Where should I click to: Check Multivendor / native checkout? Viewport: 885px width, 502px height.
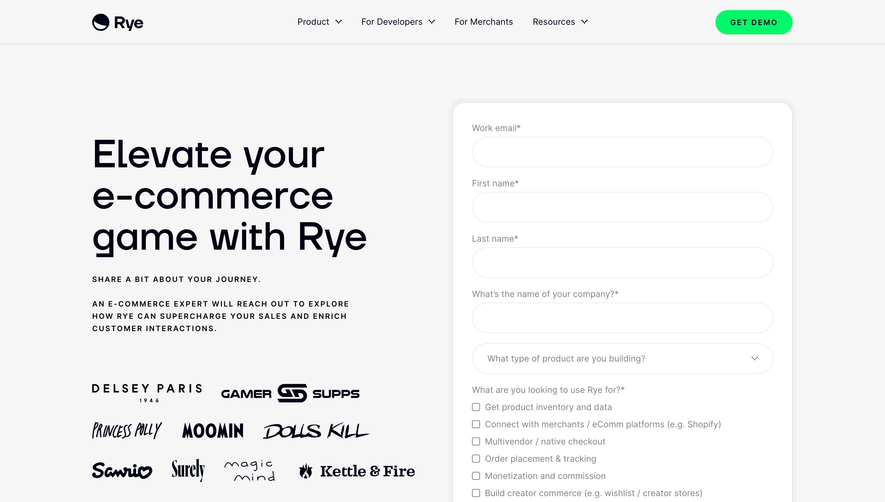(x=476, y=442)
